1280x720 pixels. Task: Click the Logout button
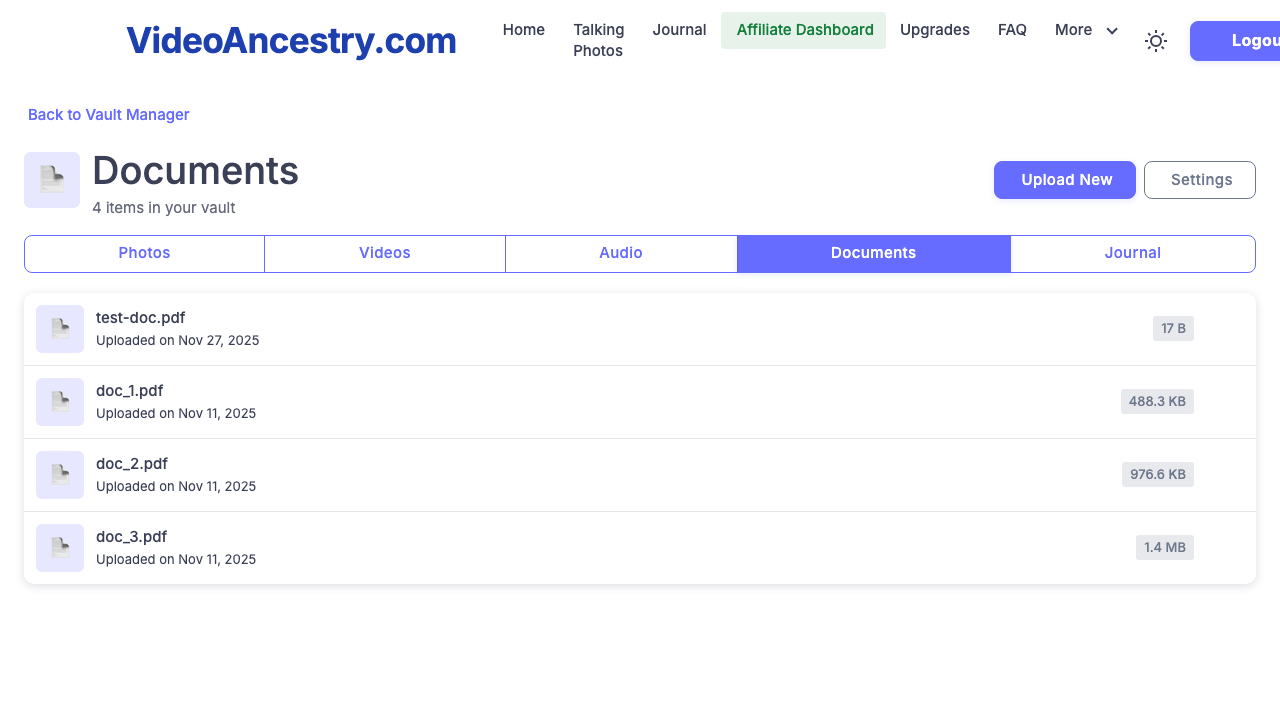click(x=1240, y=41)
